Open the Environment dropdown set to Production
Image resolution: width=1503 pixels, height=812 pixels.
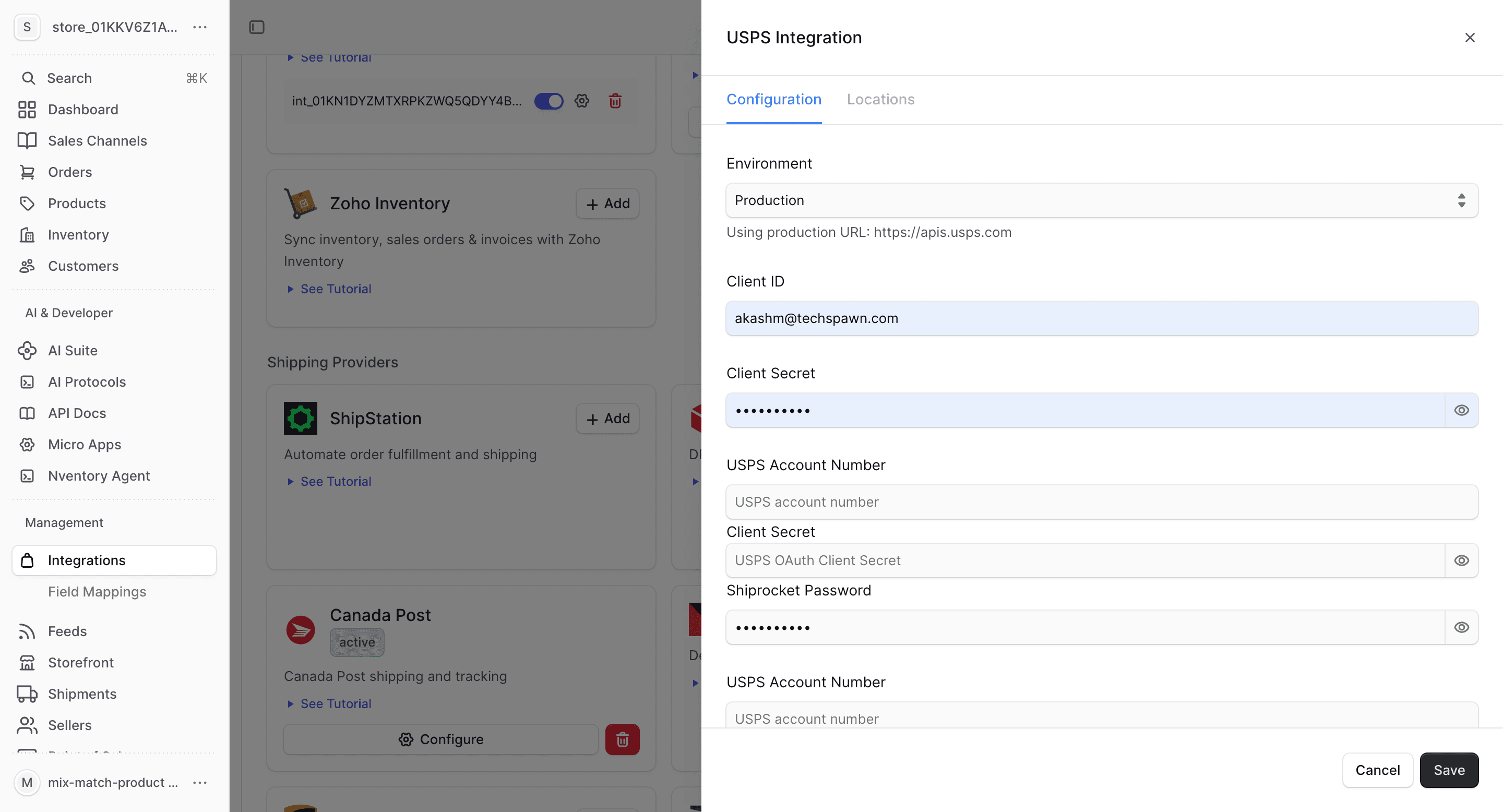1102,201
